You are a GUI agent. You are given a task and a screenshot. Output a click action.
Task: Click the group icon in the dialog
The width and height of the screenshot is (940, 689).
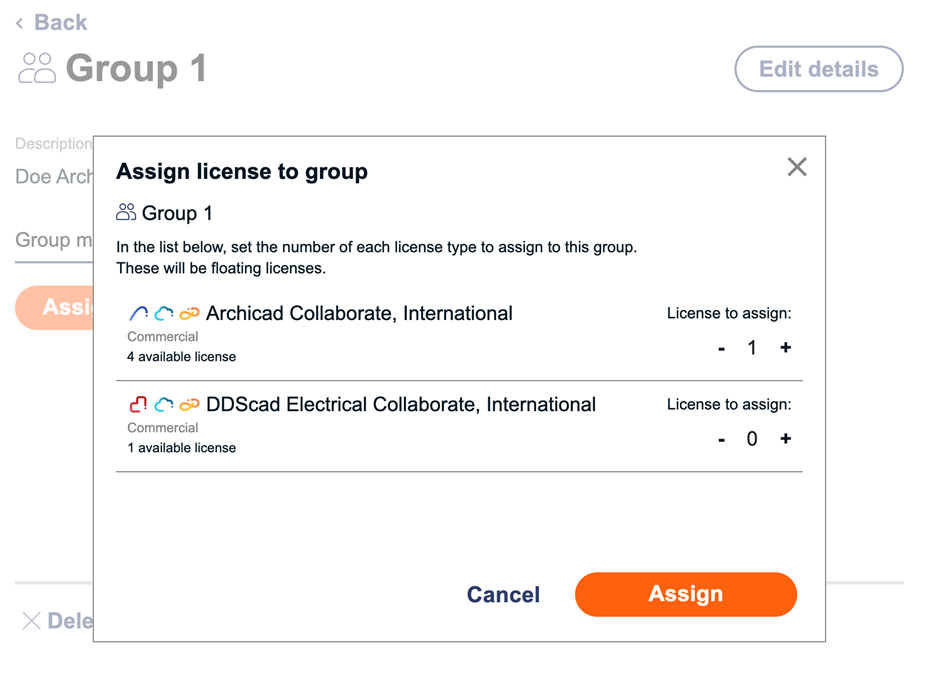tap(126, 212)
